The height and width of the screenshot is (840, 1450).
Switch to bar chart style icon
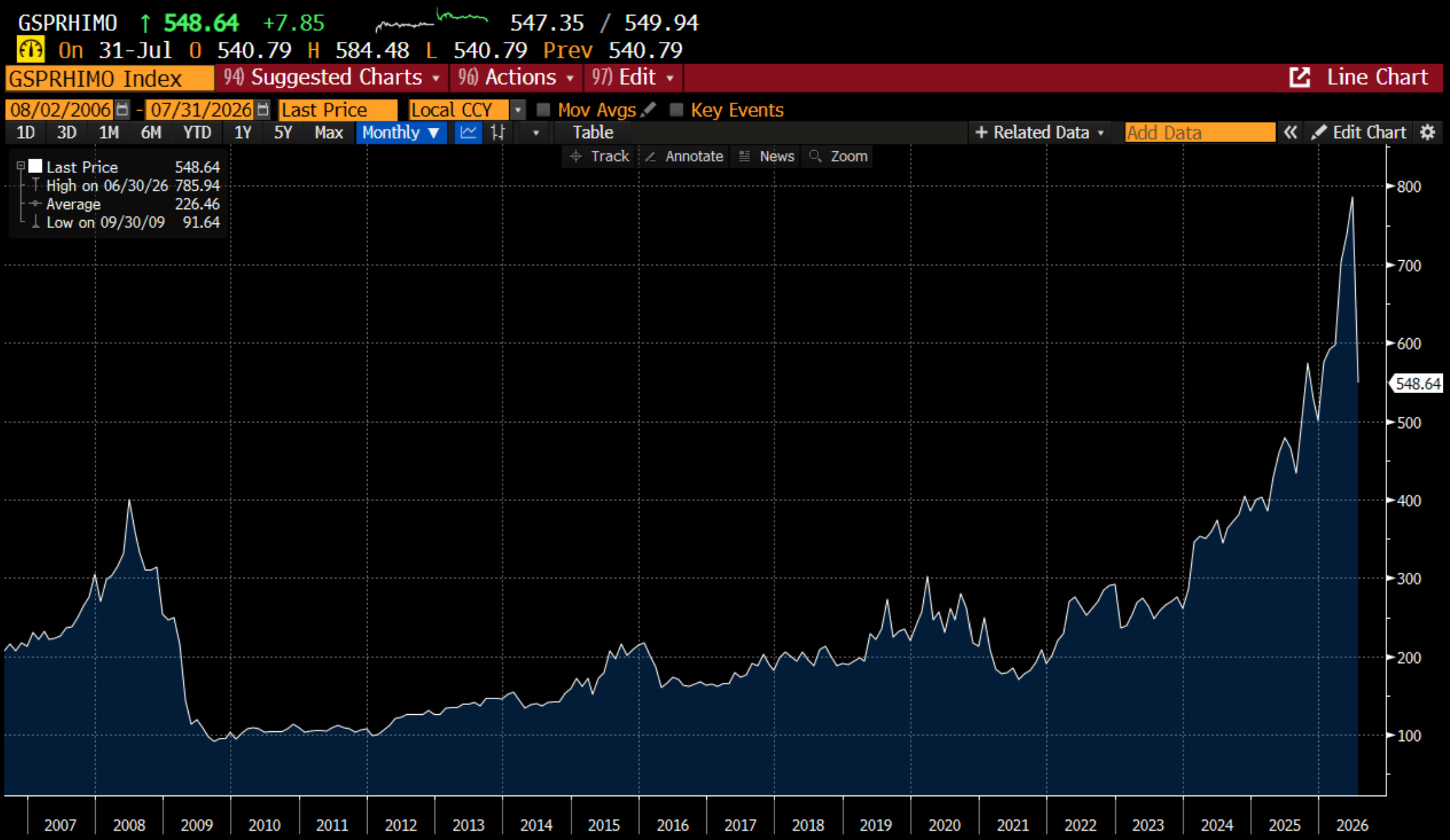(498, 132)
